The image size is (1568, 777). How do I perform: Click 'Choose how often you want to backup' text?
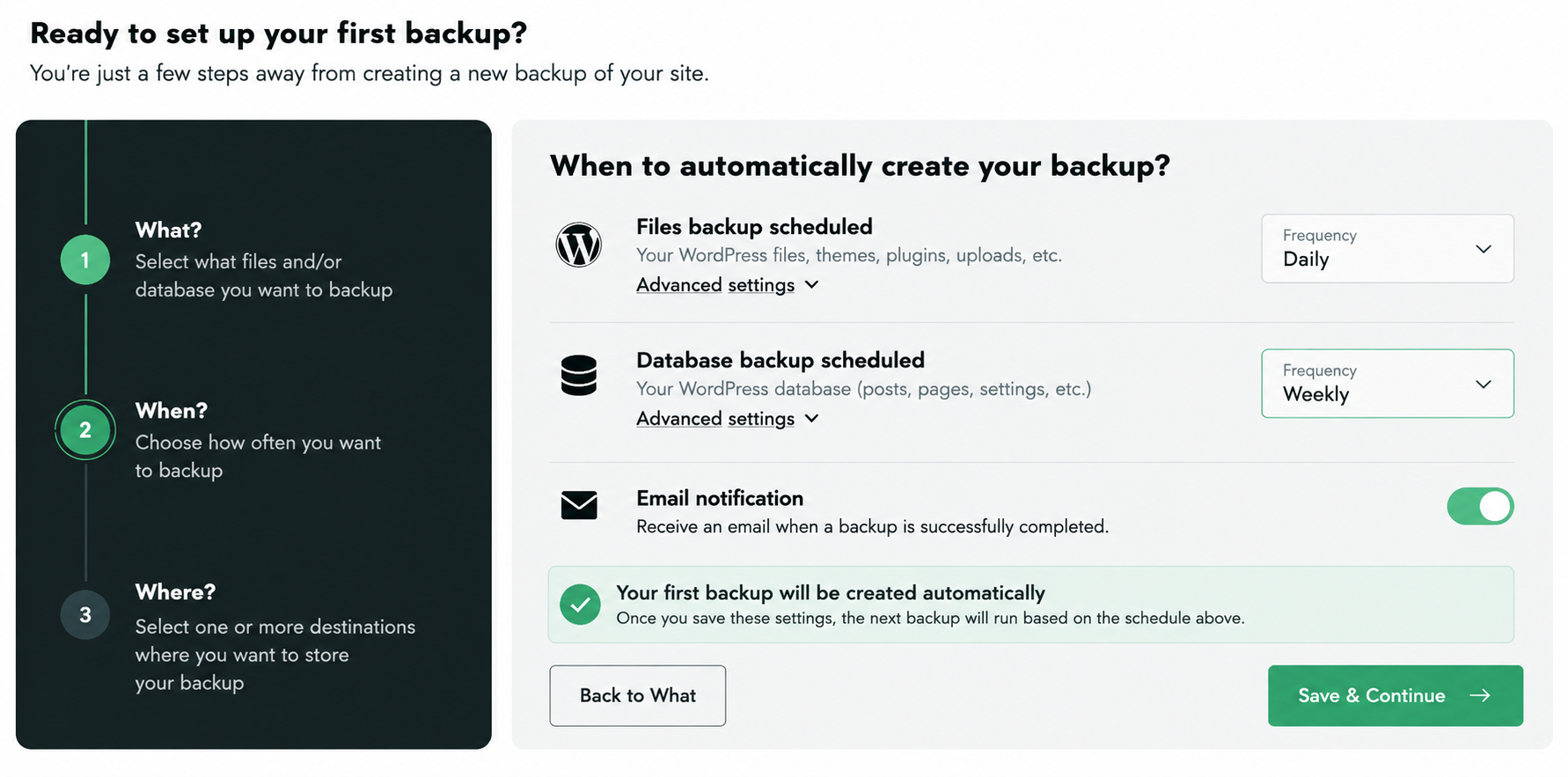(x=258, y=456)
